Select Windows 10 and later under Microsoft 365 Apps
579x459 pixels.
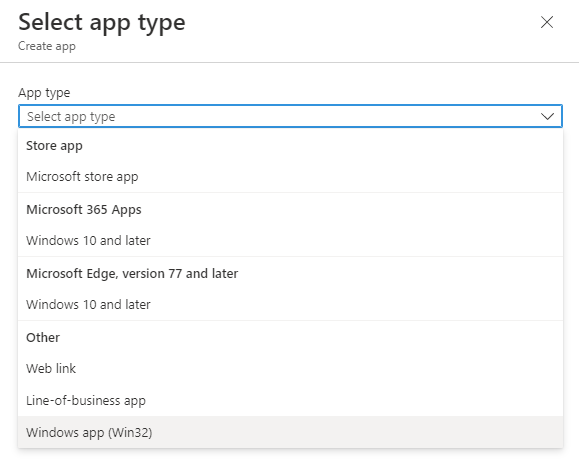click(x=290, y=240)
